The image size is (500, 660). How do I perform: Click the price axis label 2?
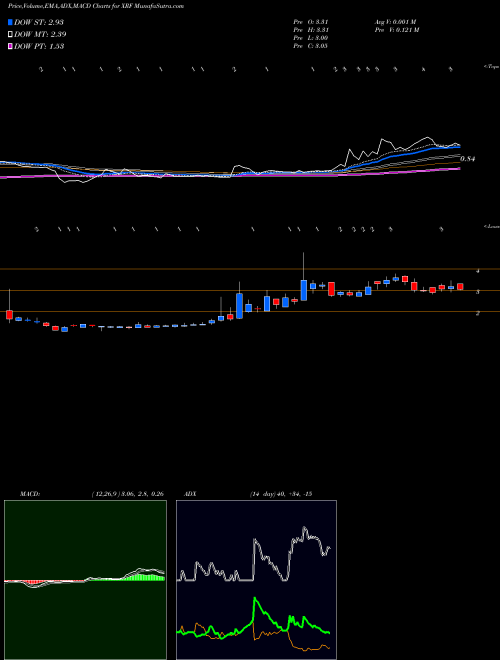478,313
